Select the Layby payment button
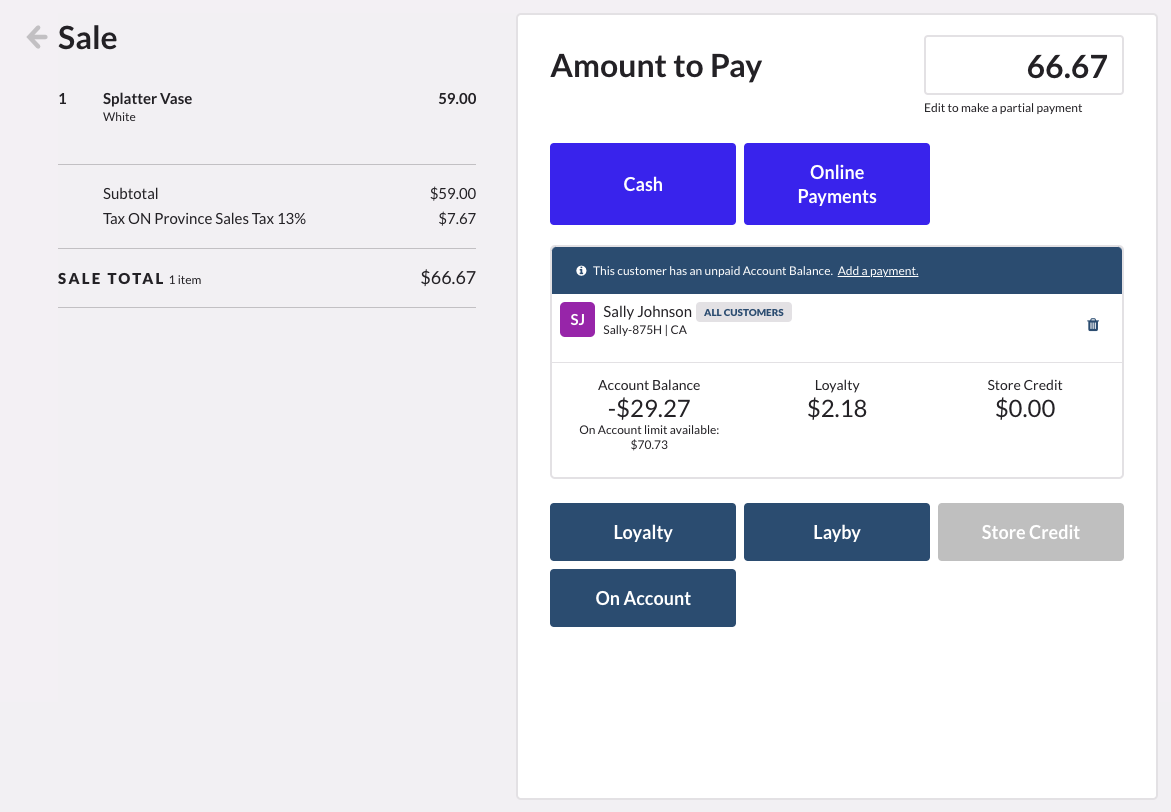Viewport: 1171px width, 812px height. point(836,532)
